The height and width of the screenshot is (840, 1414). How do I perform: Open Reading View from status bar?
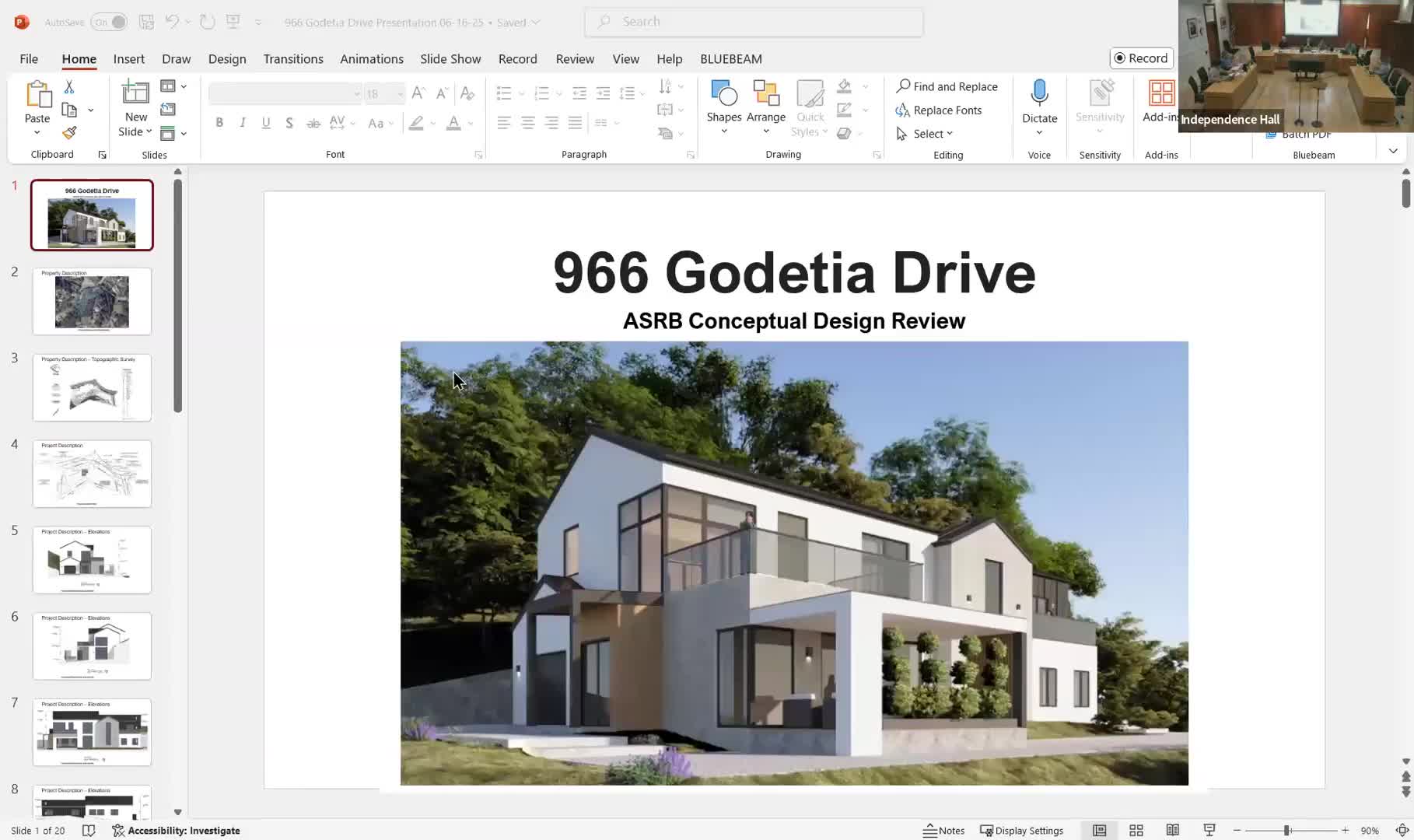click(x=1172, y=831)
